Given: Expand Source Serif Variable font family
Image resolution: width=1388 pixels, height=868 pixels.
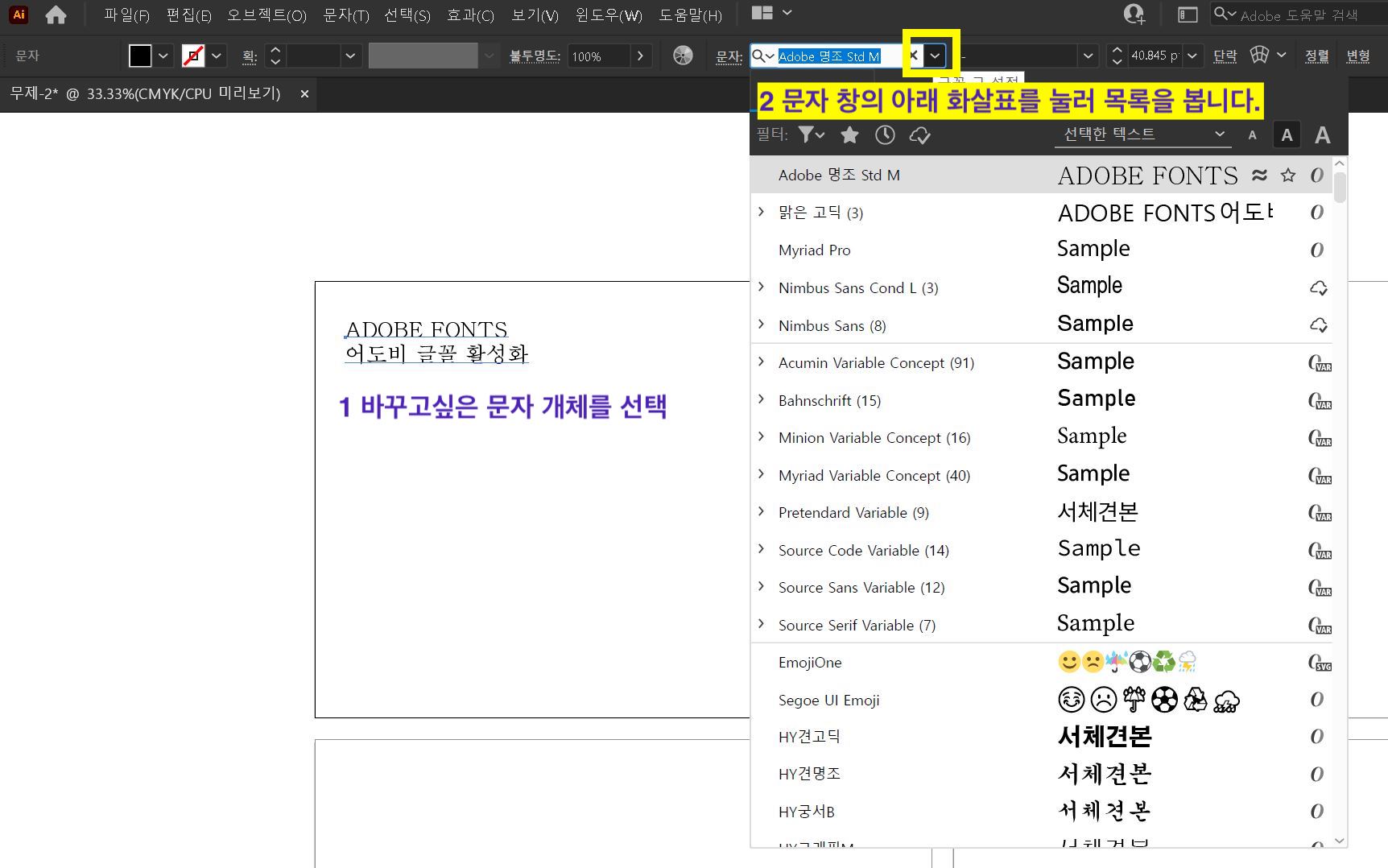Looking at the screenshot, I should click(762, 624).
